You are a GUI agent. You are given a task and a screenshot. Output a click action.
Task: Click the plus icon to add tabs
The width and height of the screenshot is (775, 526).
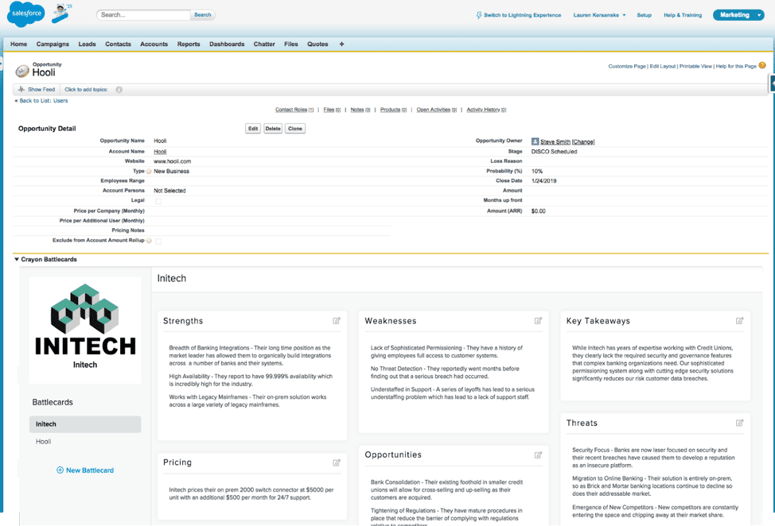click(x=341, y=44)
